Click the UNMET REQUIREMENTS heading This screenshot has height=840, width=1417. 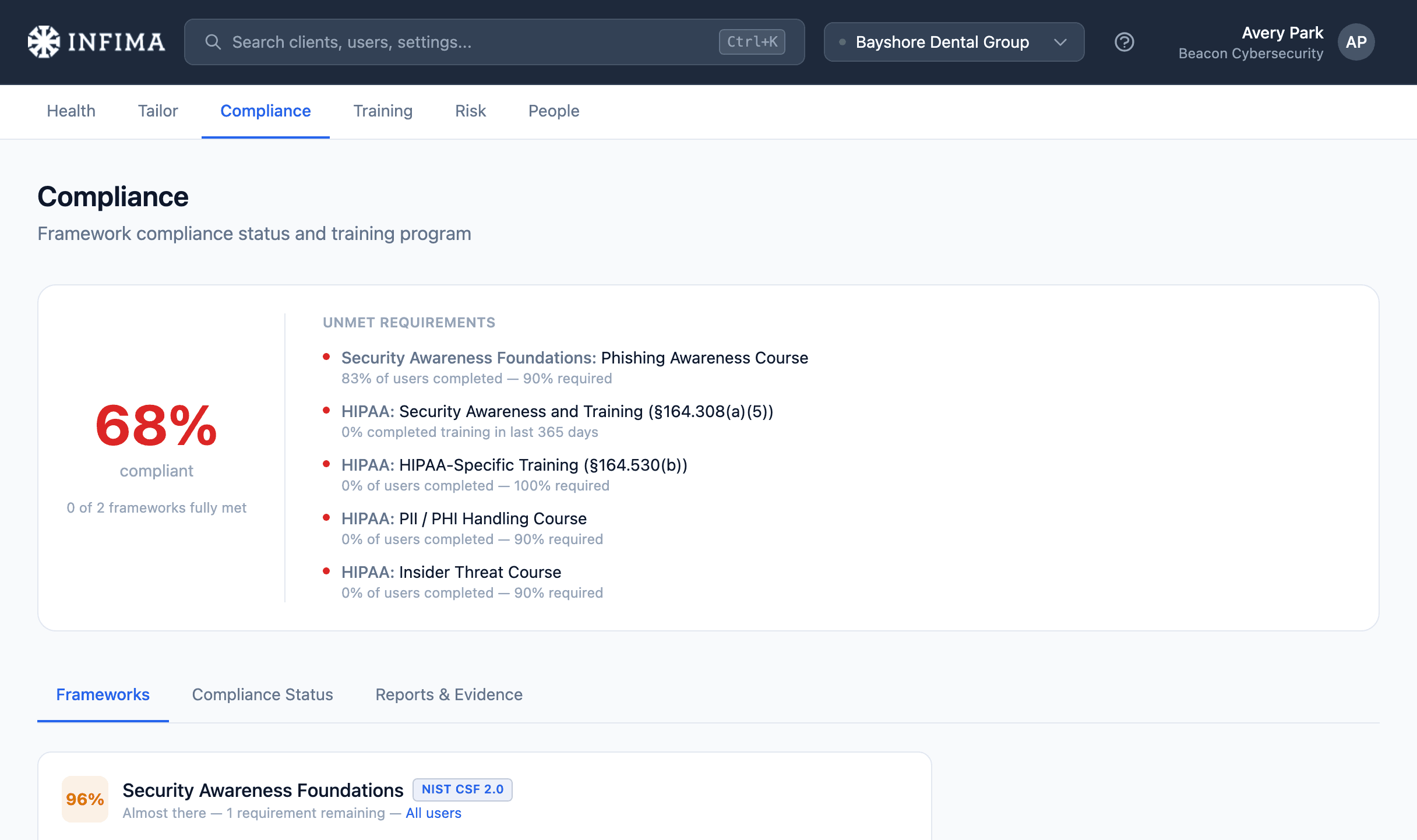point(409,322)
